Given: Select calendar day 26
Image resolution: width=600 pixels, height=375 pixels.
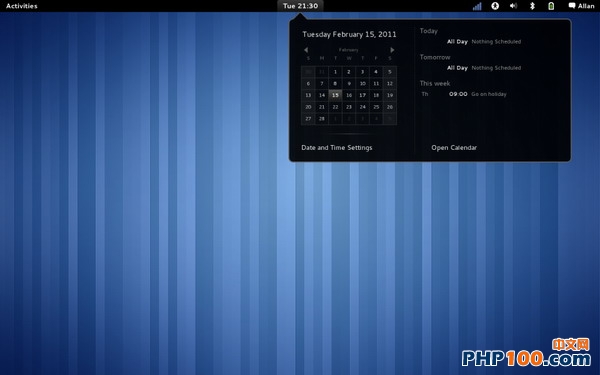Looking at the screenshot, I should 390,107.
